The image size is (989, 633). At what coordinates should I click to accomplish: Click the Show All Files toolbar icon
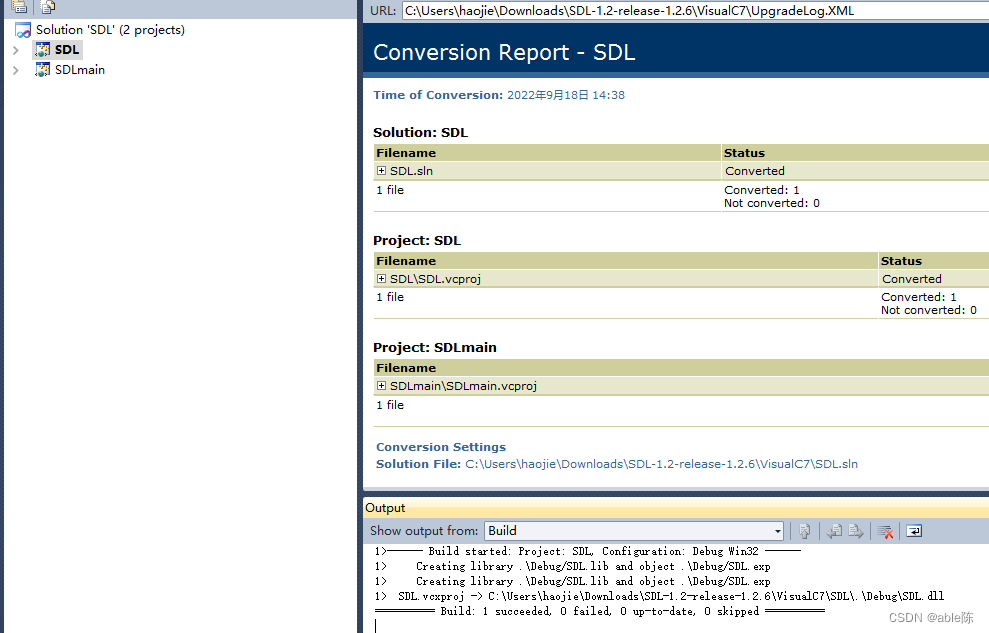pos(48,6)
